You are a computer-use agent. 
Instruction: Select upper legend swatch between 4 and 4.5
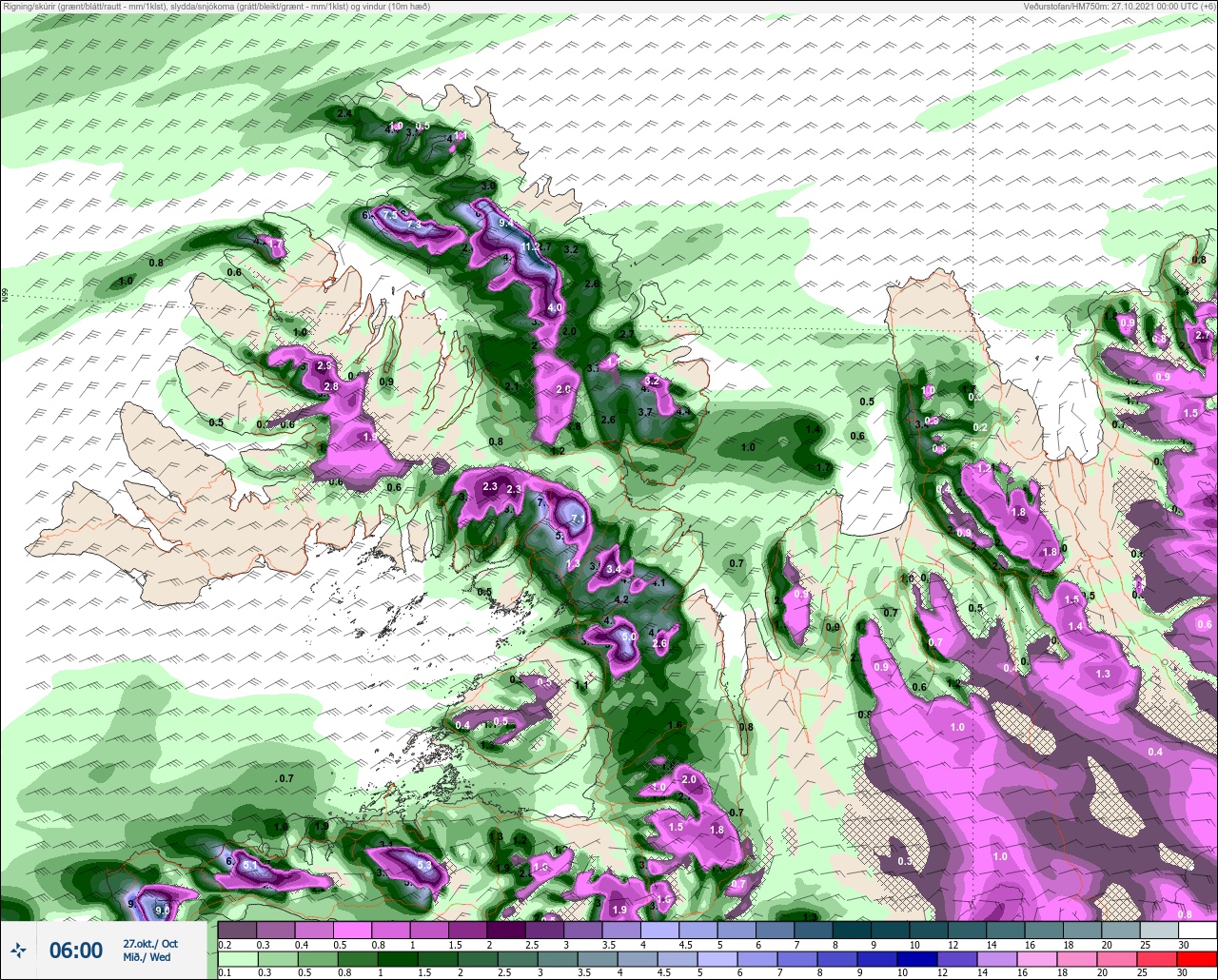click(x=660, y=930)
